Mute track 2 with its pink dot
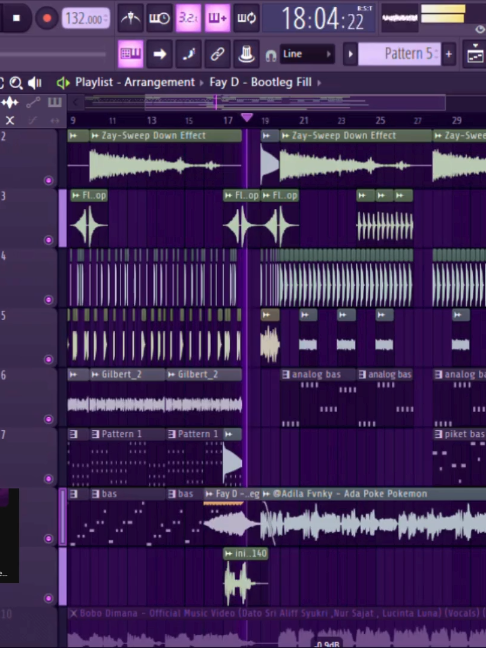This screenshot has width=486, height=648. pyautogui.click(x=48, y=180)
